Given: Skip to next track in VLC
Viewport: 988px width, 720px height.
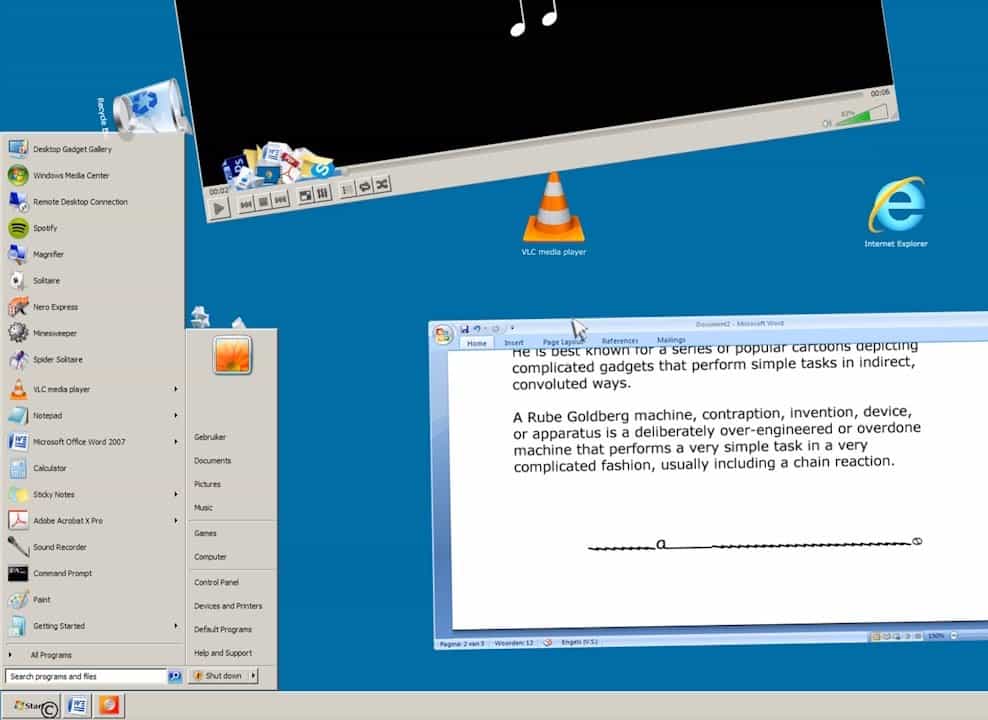Looking at the screenshot, I should point(280,199).
